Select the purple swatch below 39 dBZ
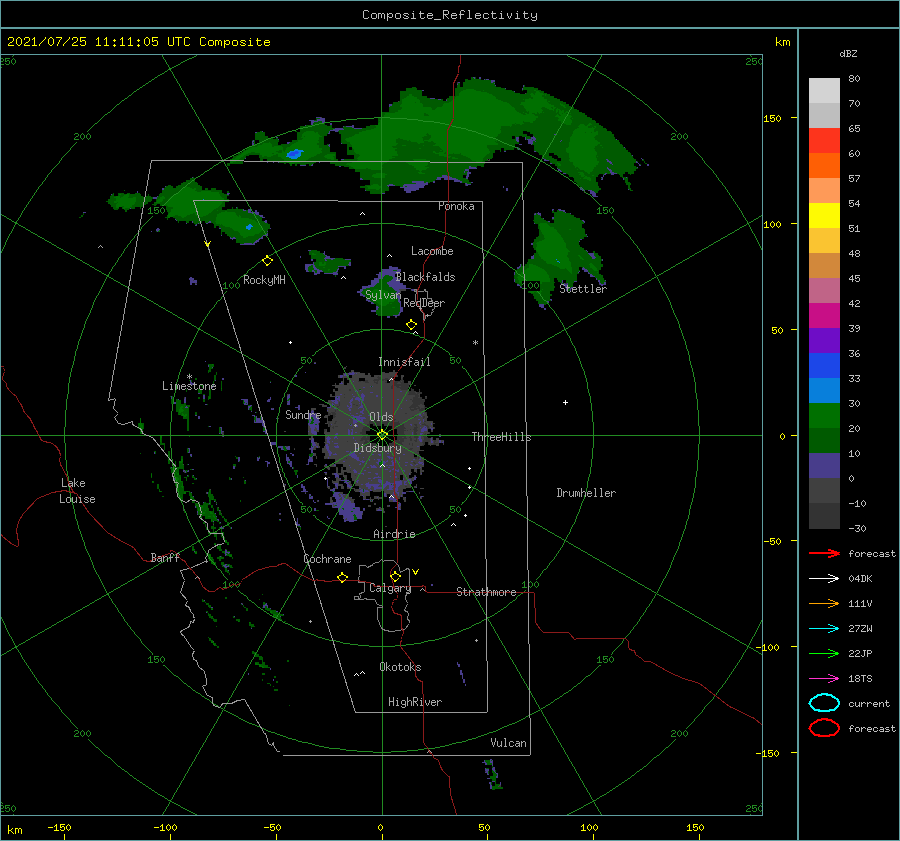900x841 pixels. pyautogui.click(x=824, y=340)
